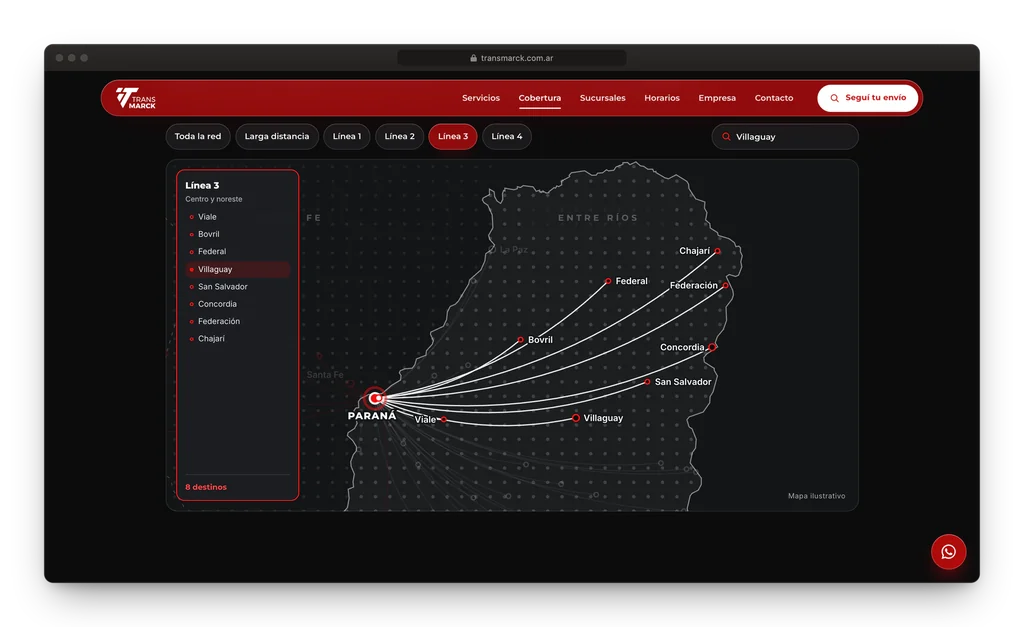Click the PARANÁ label on the map

pyautogui.click(x=372, y=416)
